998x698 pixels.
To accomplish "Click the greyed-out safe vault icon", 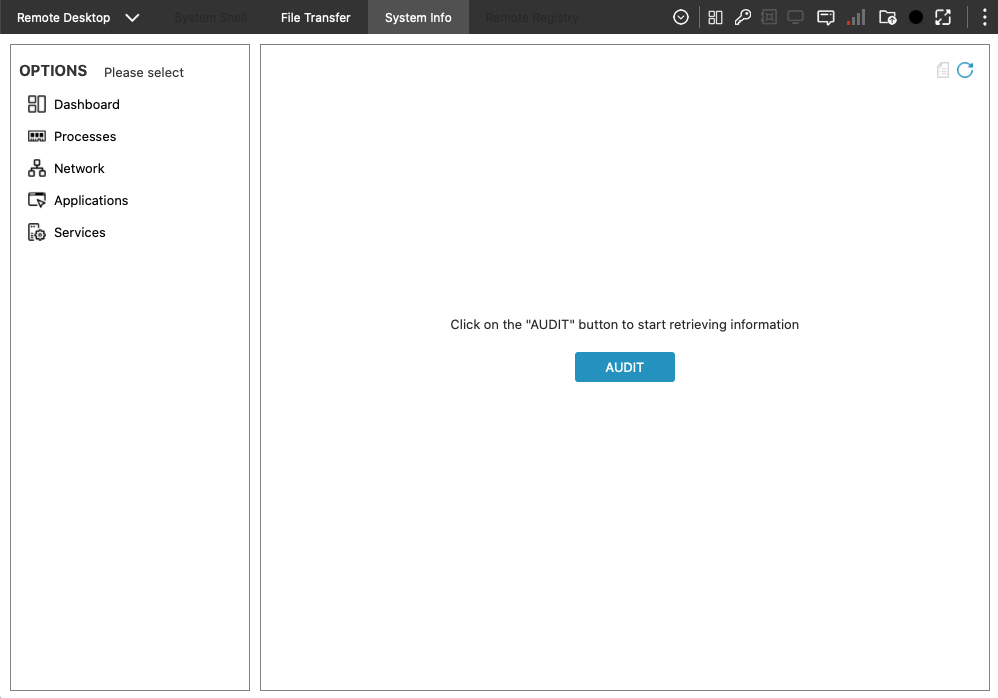I will 769,17.
